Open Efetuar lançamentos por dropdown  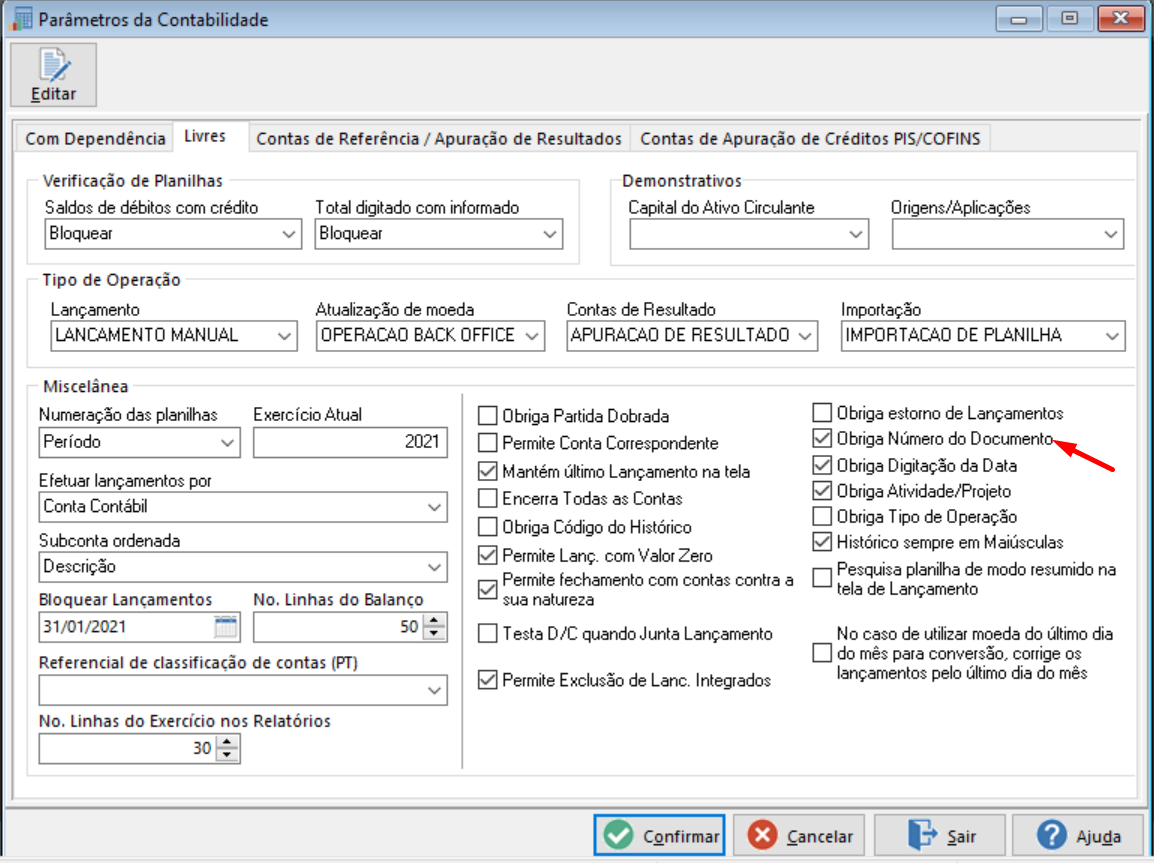pyautogui.click(x=434, y=508)
